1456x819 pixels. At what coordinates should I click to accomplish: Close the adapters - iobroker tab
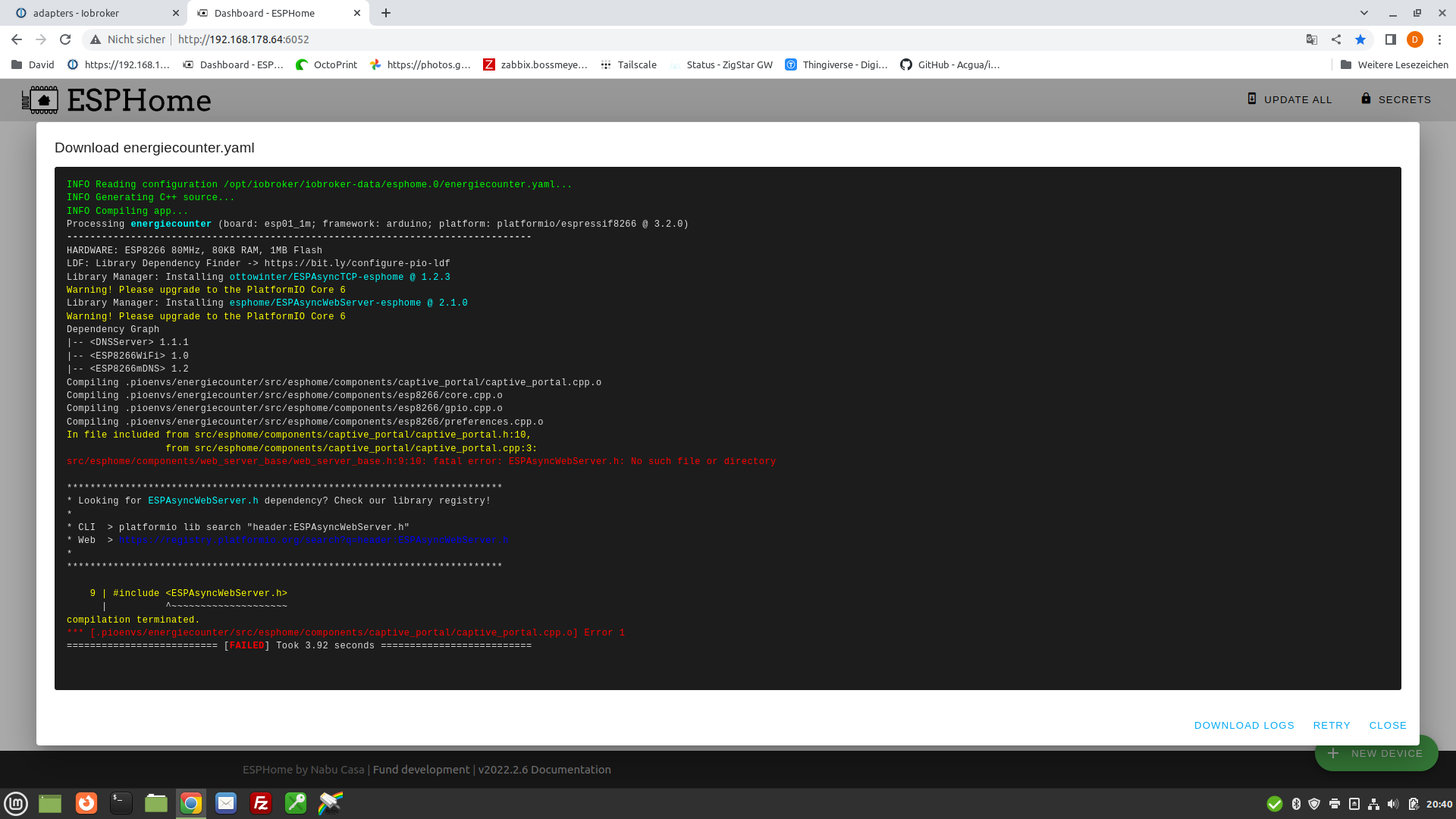175,13
